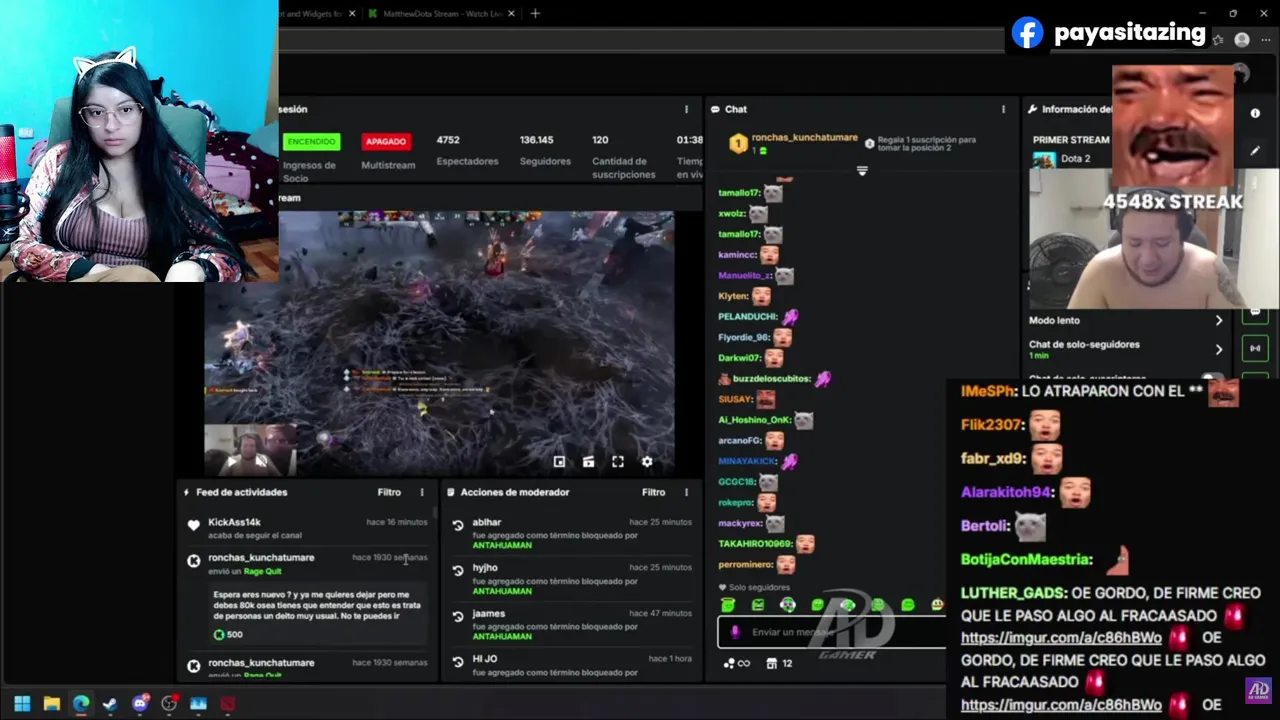This screenshot has width=1280, height=720.
Task: Open browser profile avatar
Action: tap(1242, 40)
